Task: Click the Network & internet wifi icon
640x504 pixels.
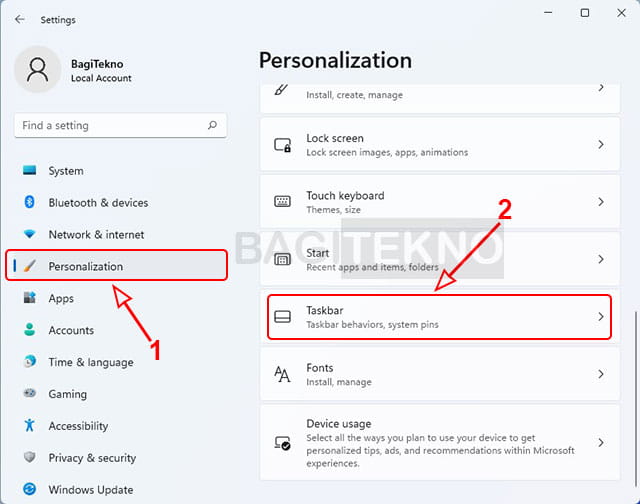Action: click(x=29, y=234)
